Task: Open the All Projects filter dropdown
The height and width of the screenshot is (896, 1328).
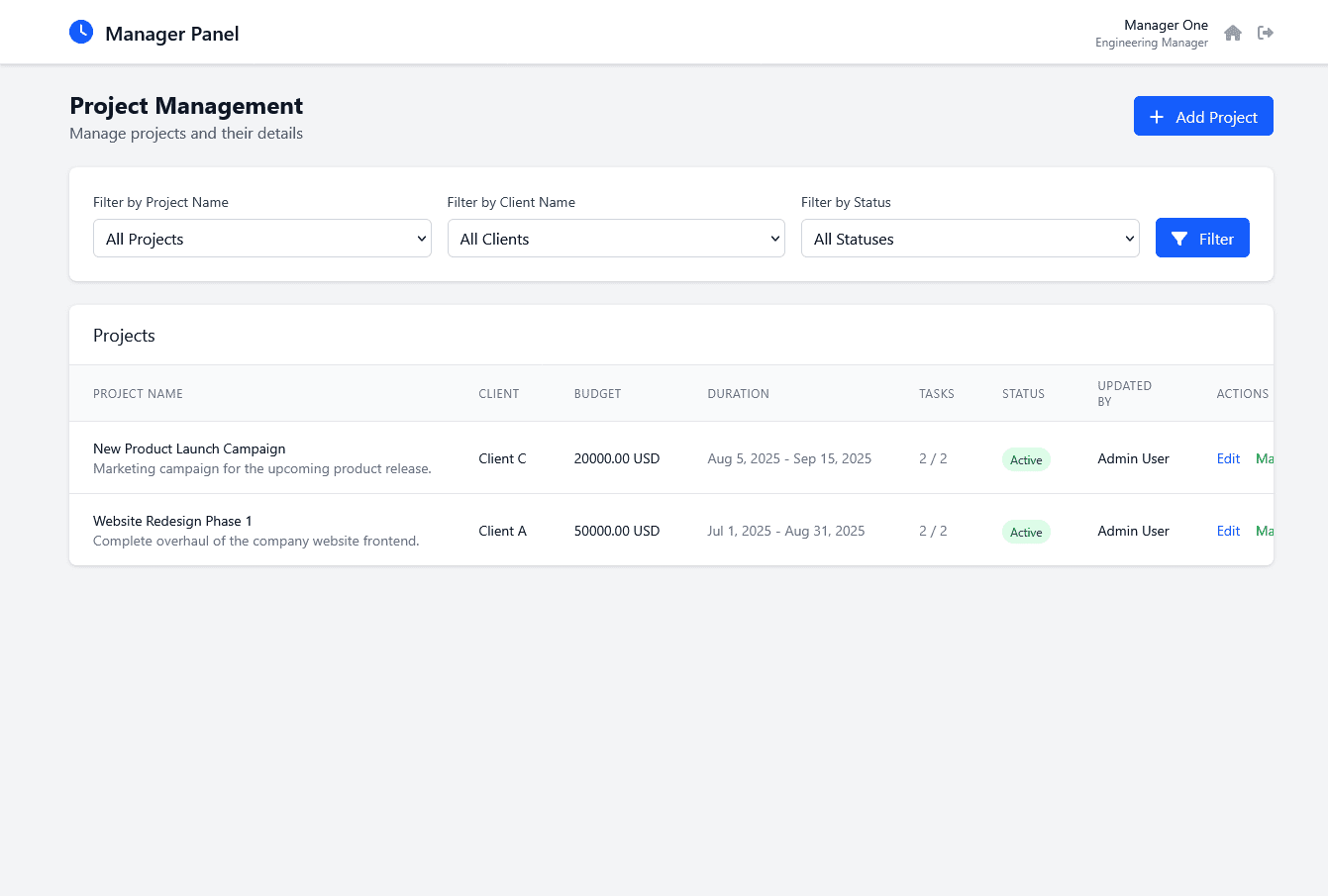Action: [261, 238]
